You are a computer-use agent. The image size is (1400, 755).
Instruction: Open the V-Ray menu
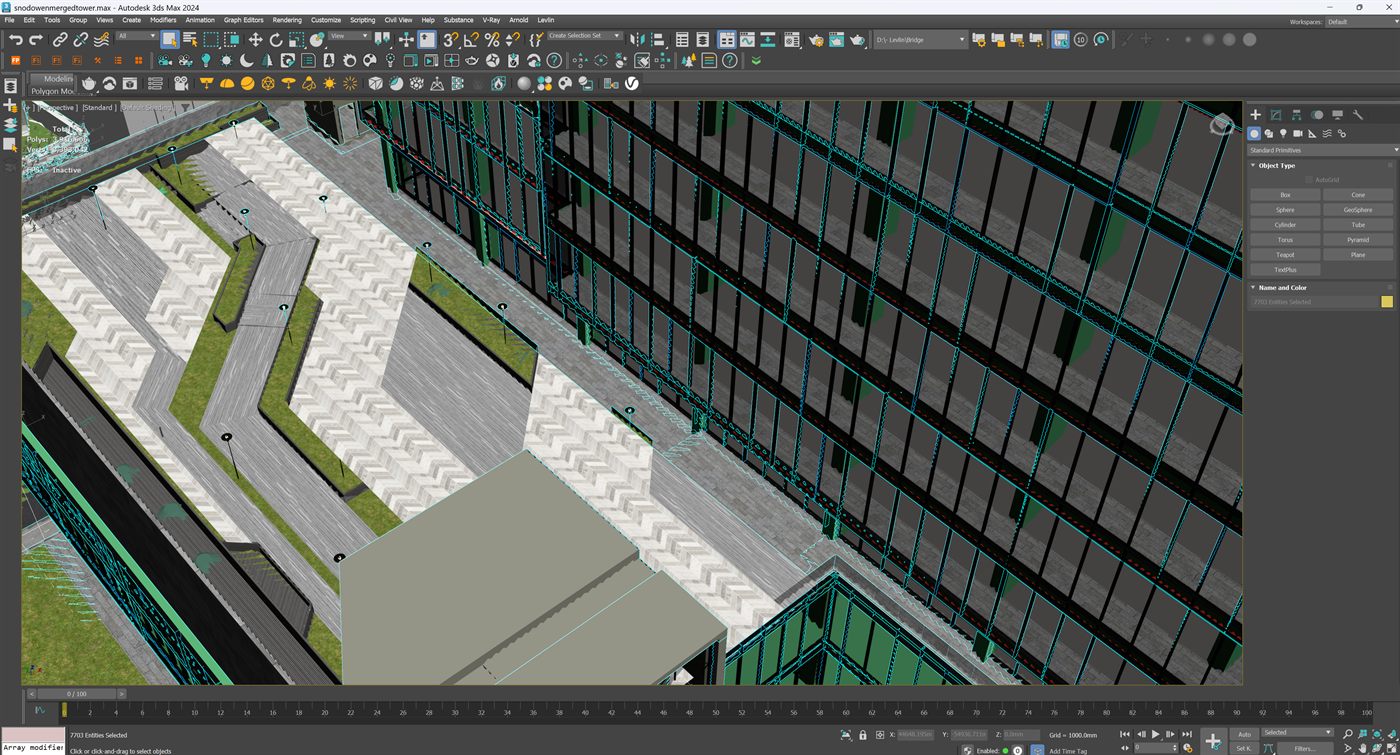[x=491, y=20]
